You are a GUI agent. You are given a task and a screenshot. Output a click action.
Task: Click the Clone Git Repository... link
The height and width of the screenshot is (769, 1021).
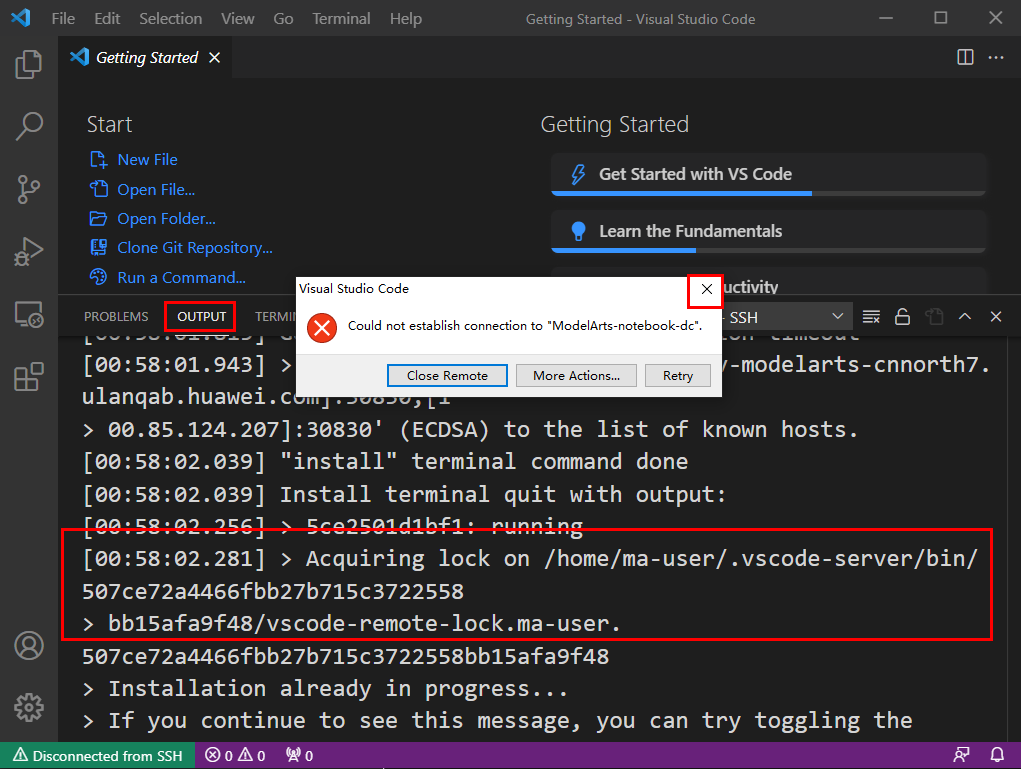click(x=195, y=248)
